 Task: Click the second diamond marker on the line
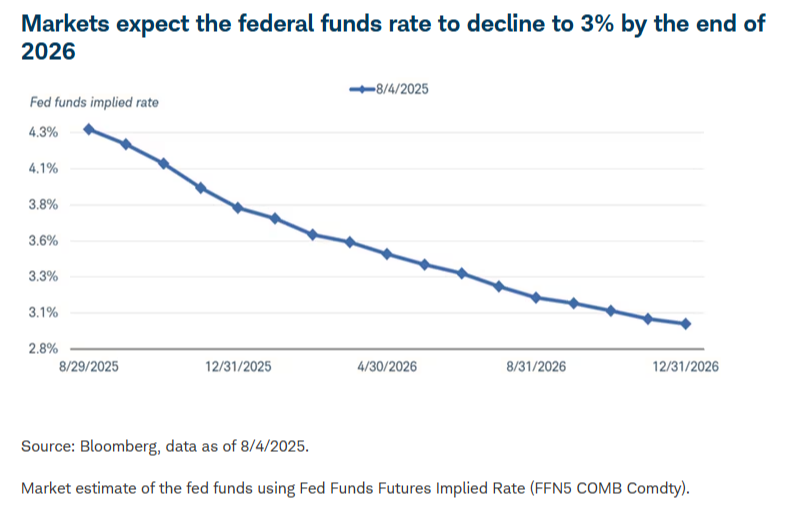click(126, 145)
